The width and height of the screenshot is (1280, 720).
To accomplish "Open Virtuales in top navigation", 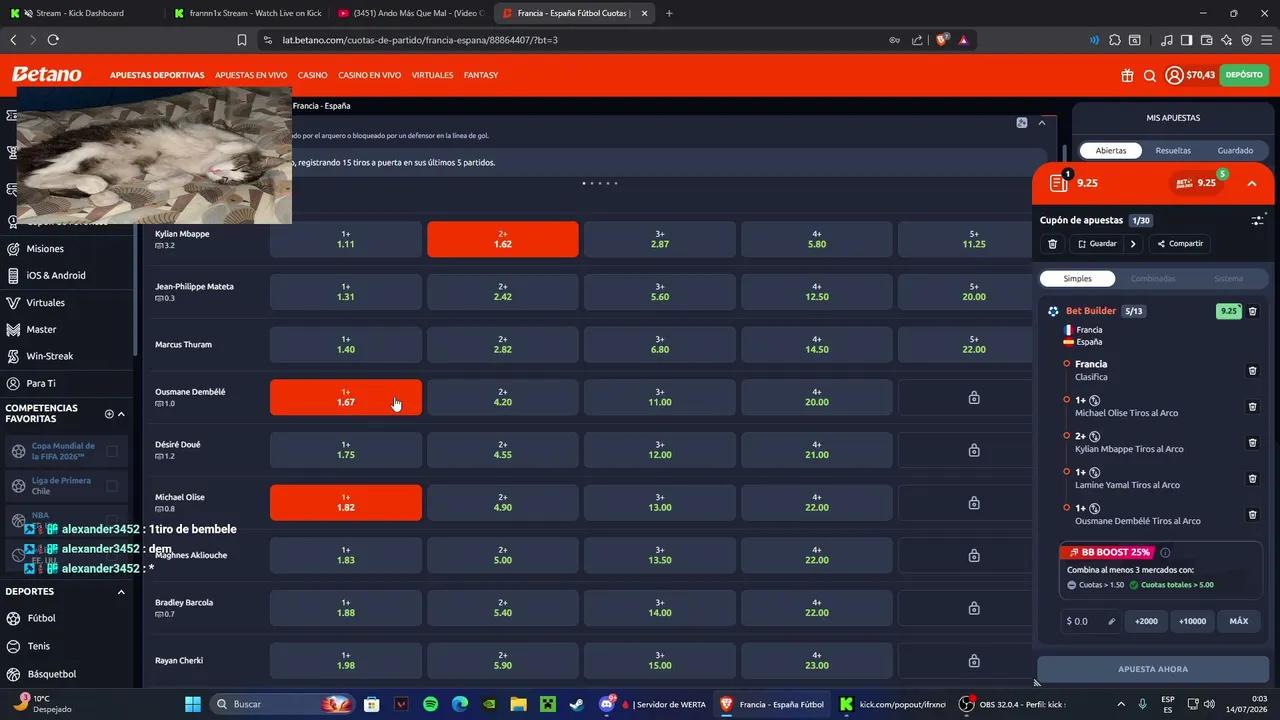I will click(x=432, y=75).
